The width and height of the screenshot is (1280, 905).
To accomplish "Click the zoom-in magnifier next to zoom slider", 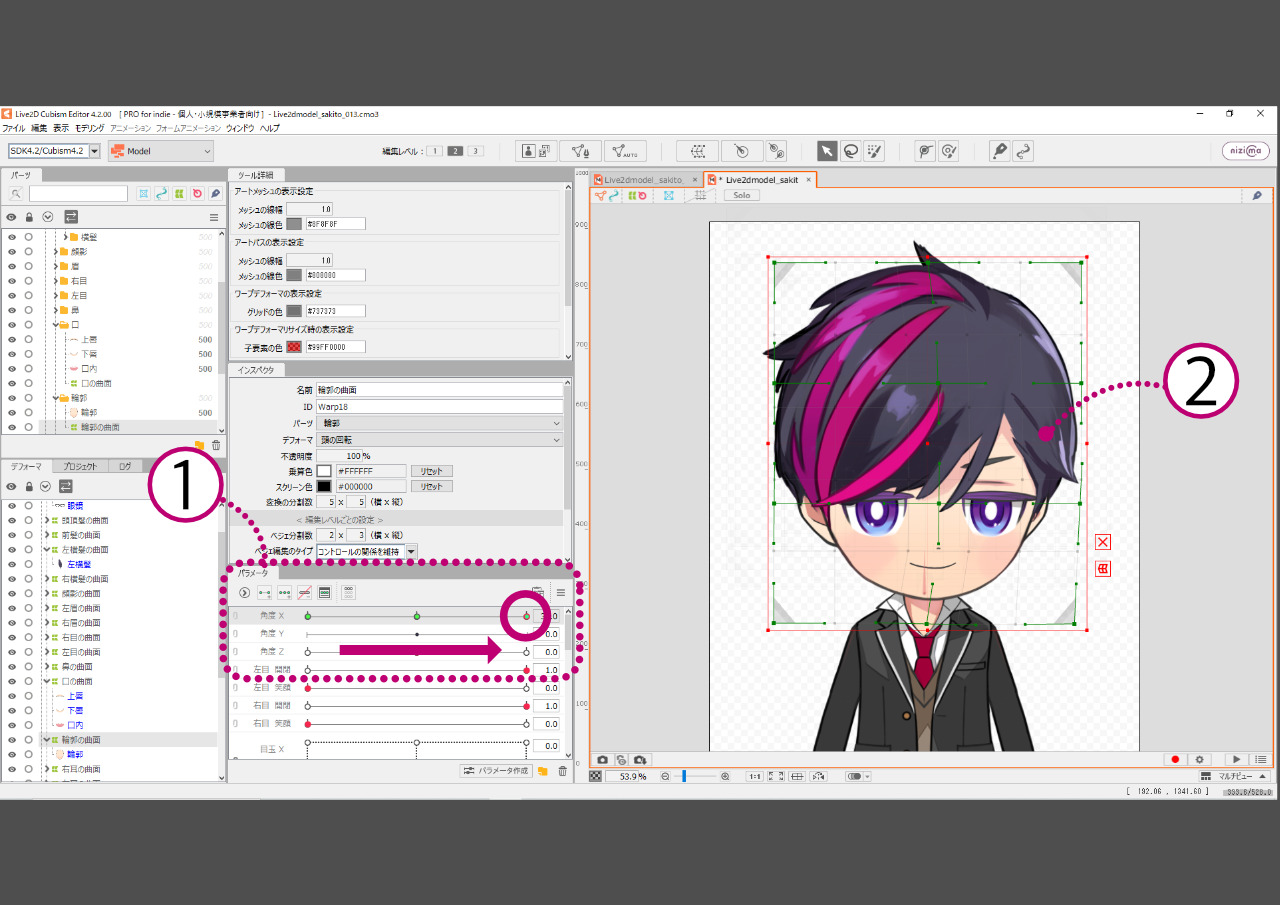I will tap(725, 776).
